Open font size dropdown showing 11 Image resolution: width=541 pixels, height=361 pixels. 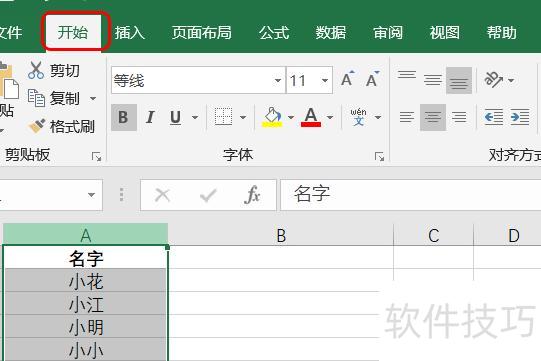325,81
